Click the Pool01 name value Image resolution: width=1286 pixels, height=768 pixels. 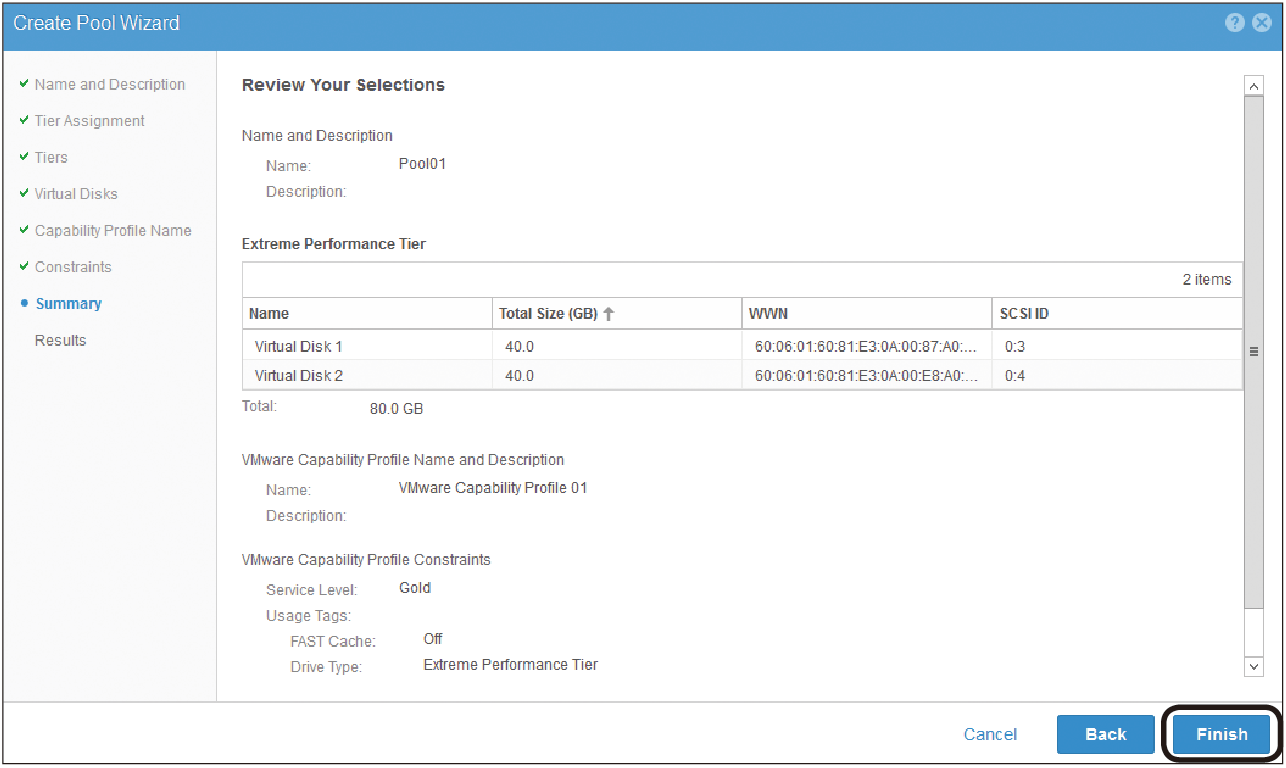(422, 164)
